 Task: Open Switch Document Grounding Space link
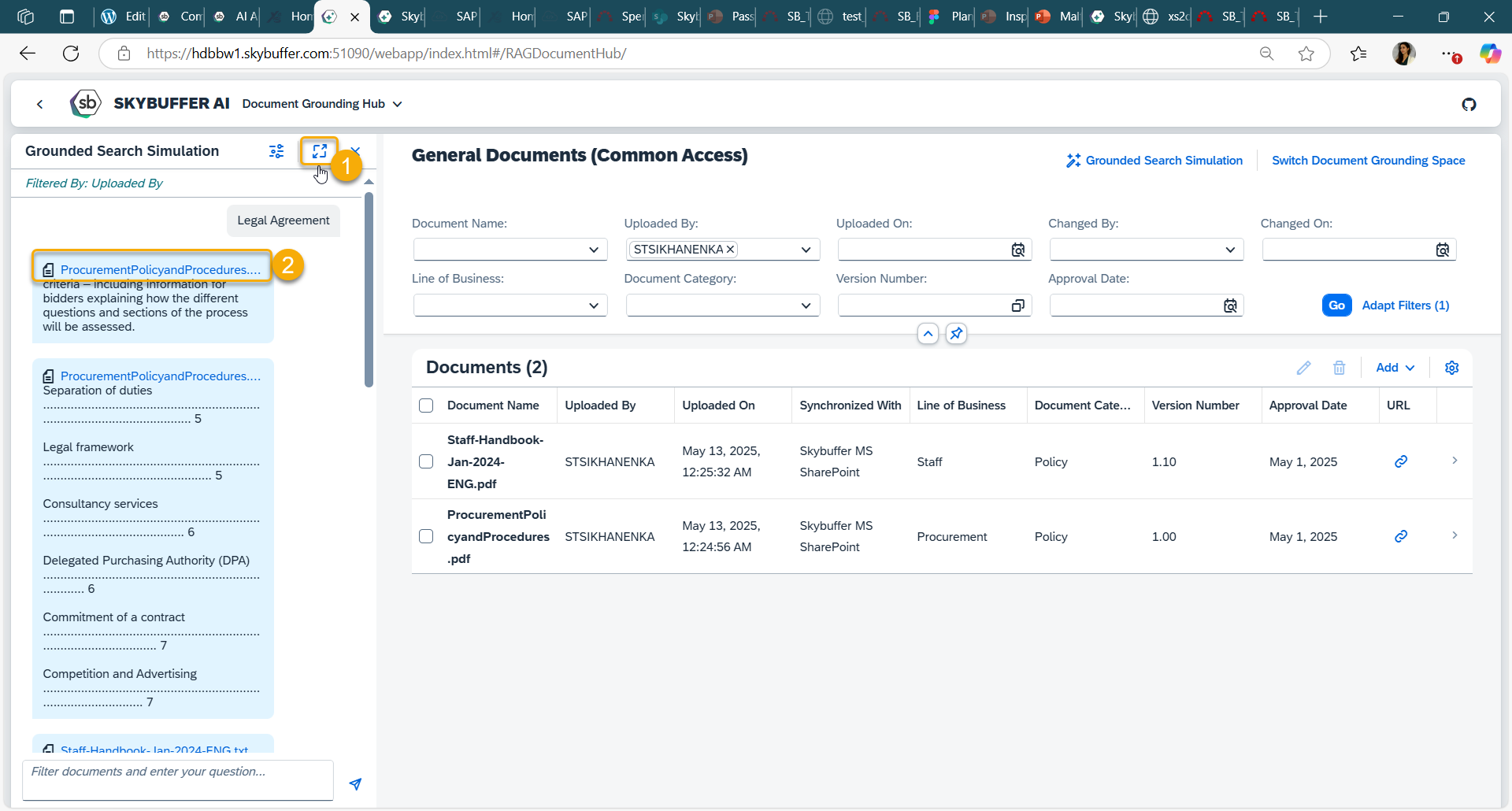coord(1368,161)
